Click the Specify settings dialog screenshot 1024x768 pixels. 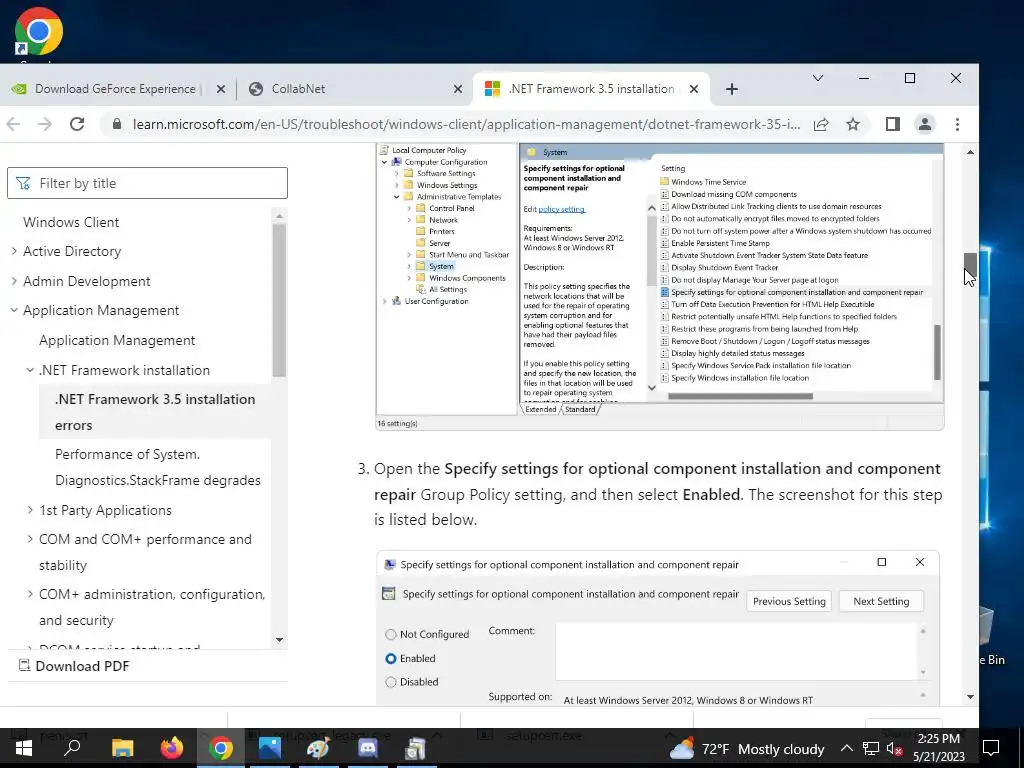[658, 628]
